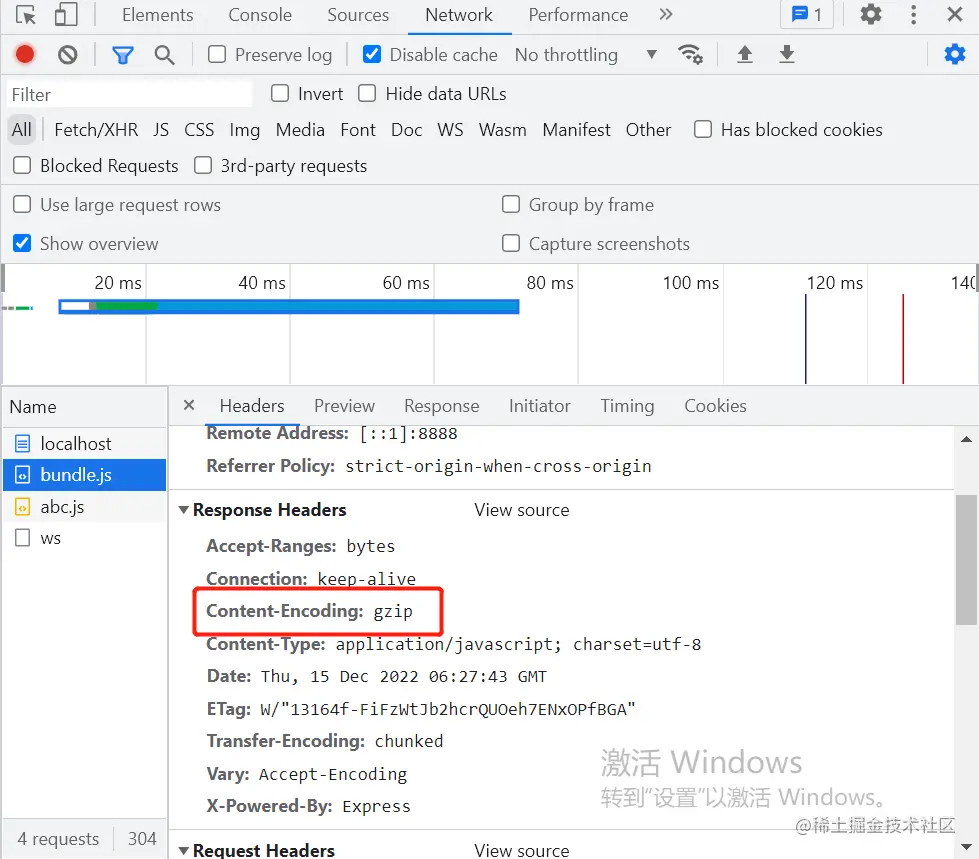Open the Sources tab

358,14
